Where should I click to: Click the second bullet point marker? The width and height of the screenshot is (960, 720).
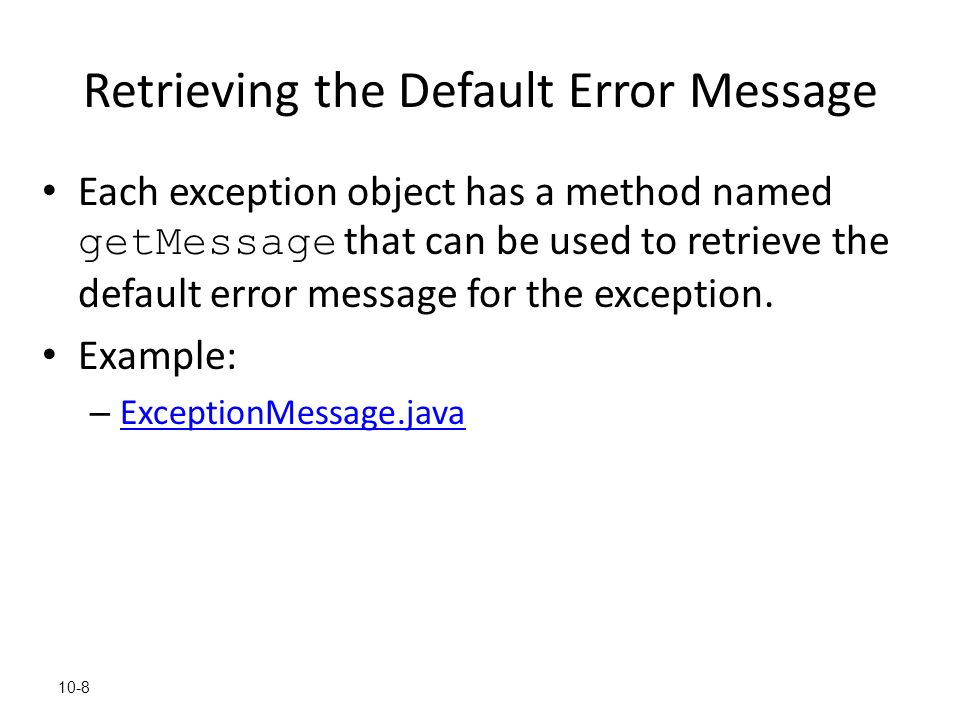(x=50, y=354)
